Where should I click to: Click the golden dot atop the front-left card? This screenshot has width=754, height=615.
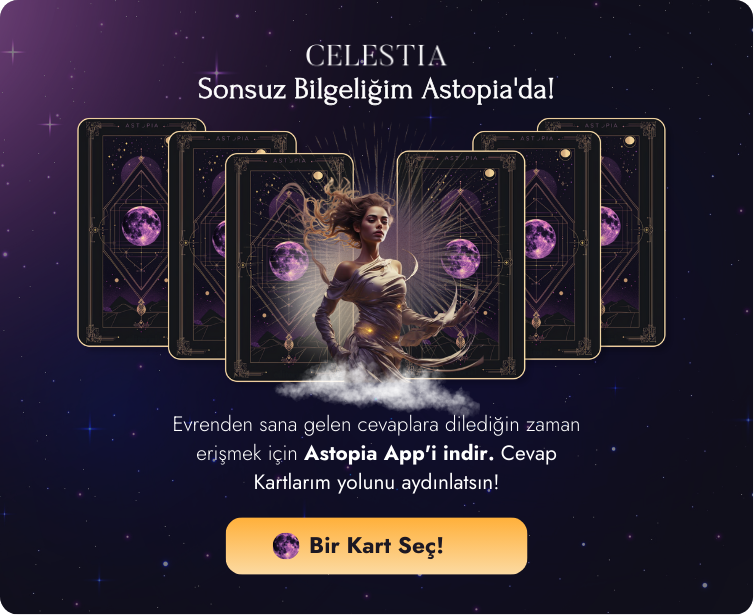pos(318,176)
